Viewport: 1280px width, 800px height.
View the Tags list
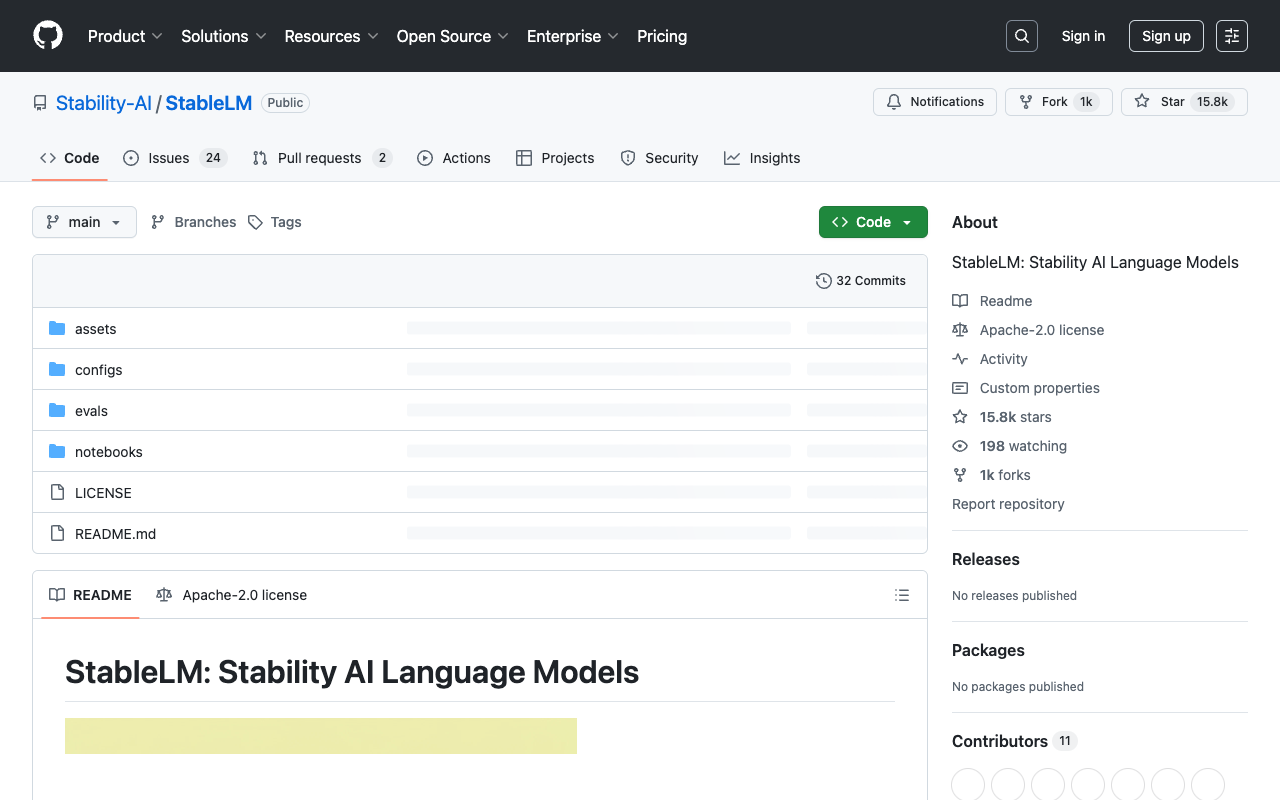tap(275, 222)
